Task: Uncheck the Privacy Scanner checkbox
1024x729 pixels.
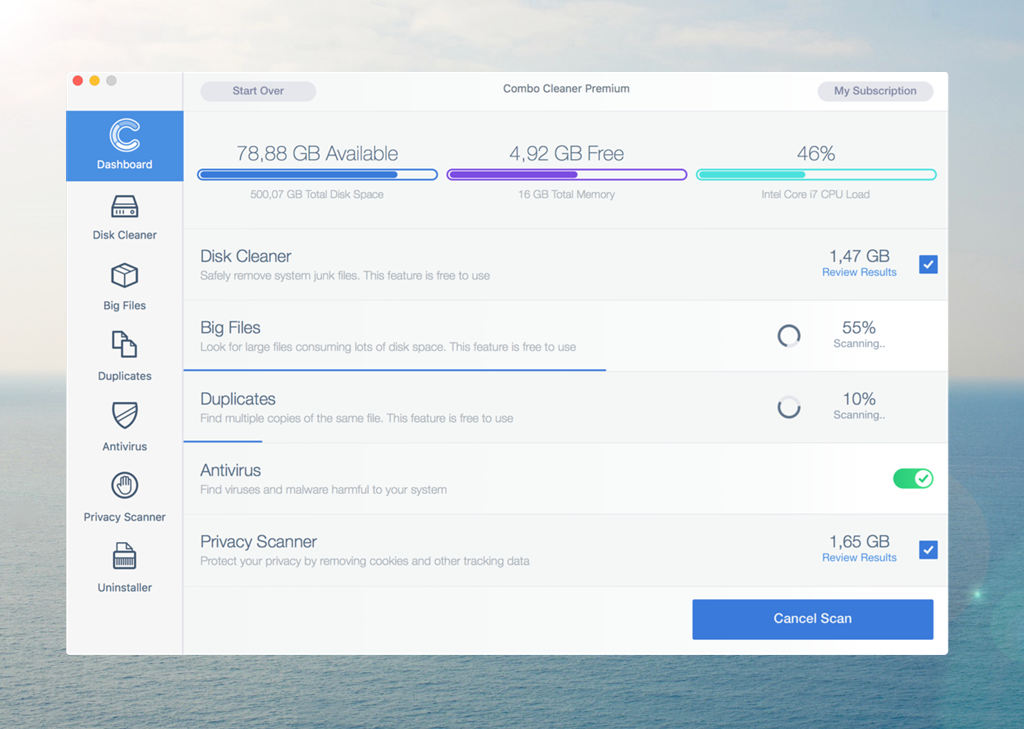Action: (x=928, y=550)
